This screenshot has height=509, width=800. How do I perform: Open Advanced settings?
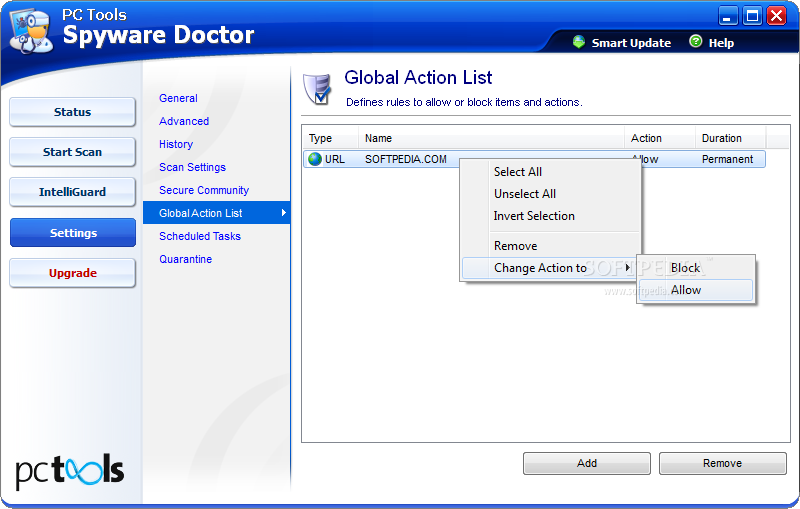click(184, 121)
